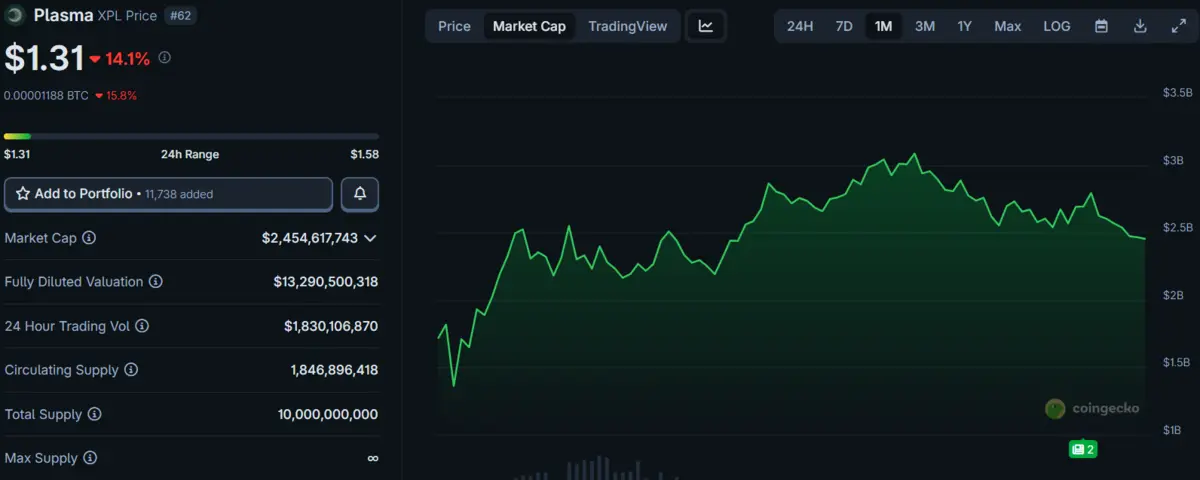
Task: Click the 24h Range progress bar
Action: pos(191,136)
